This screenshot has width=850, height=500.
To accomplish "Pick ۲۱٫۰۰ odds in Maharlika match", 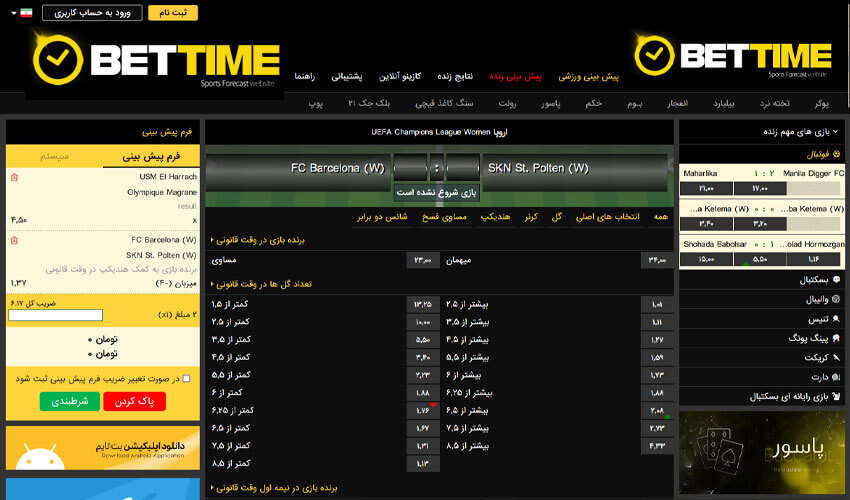I will click(x=706, y=188).
